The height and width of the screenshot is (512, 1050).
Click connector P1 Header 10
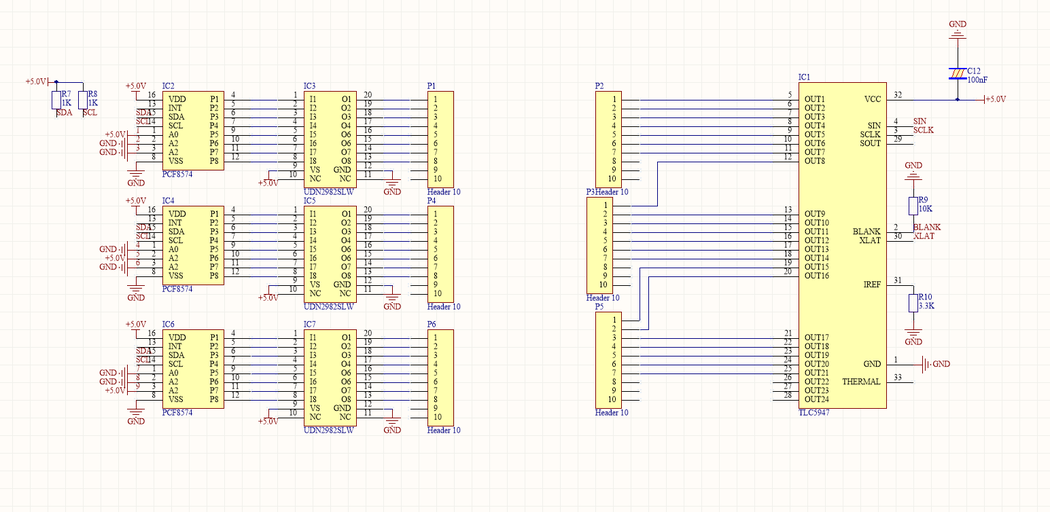click(x=441, y=138)
